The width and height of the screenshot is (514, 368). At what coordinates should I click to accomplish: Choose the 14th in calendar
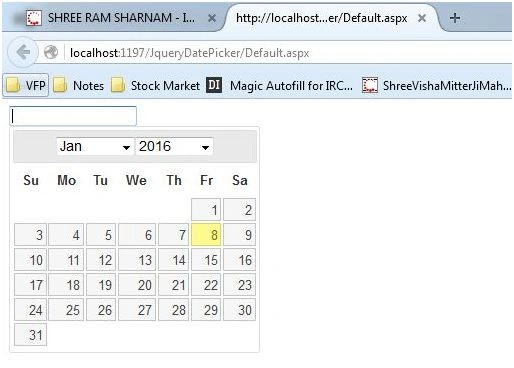173,260
